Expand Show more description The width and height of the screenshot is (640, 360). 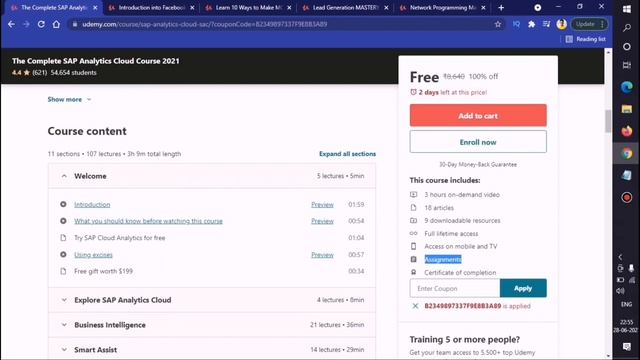(69, 100)
